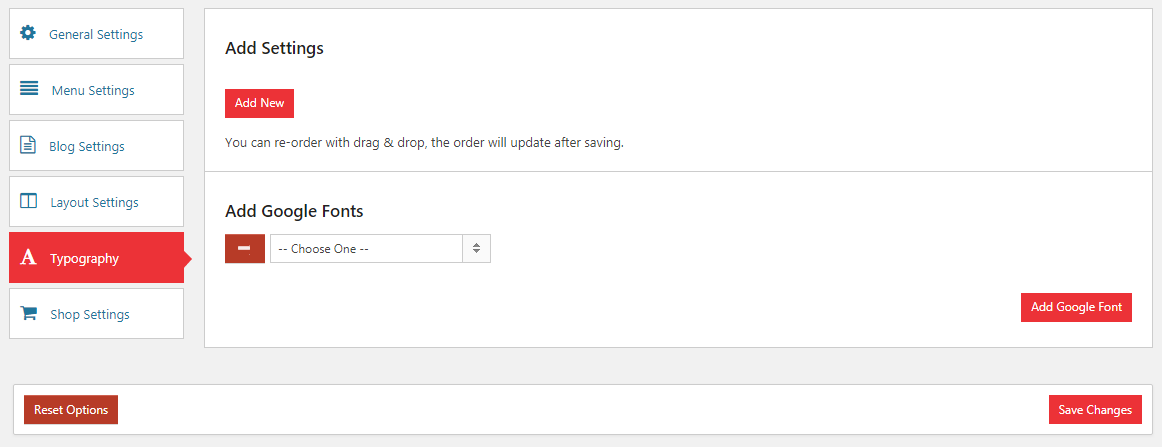Switch to the Menu Settings tab
Viewport: 1162px width, 447px height.
coord(96,90)
